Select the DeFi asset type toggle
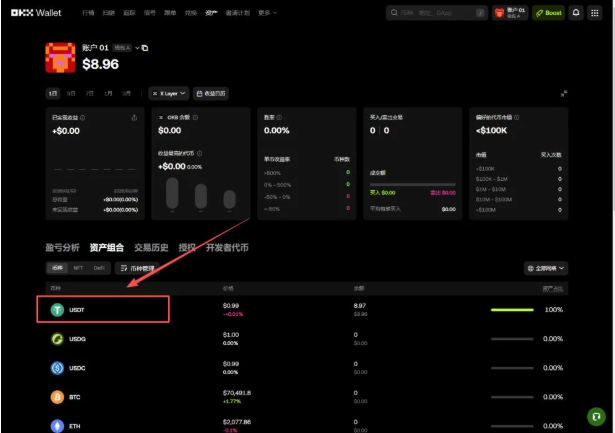Screen dimensions: 615x433 tap(99, 268)
